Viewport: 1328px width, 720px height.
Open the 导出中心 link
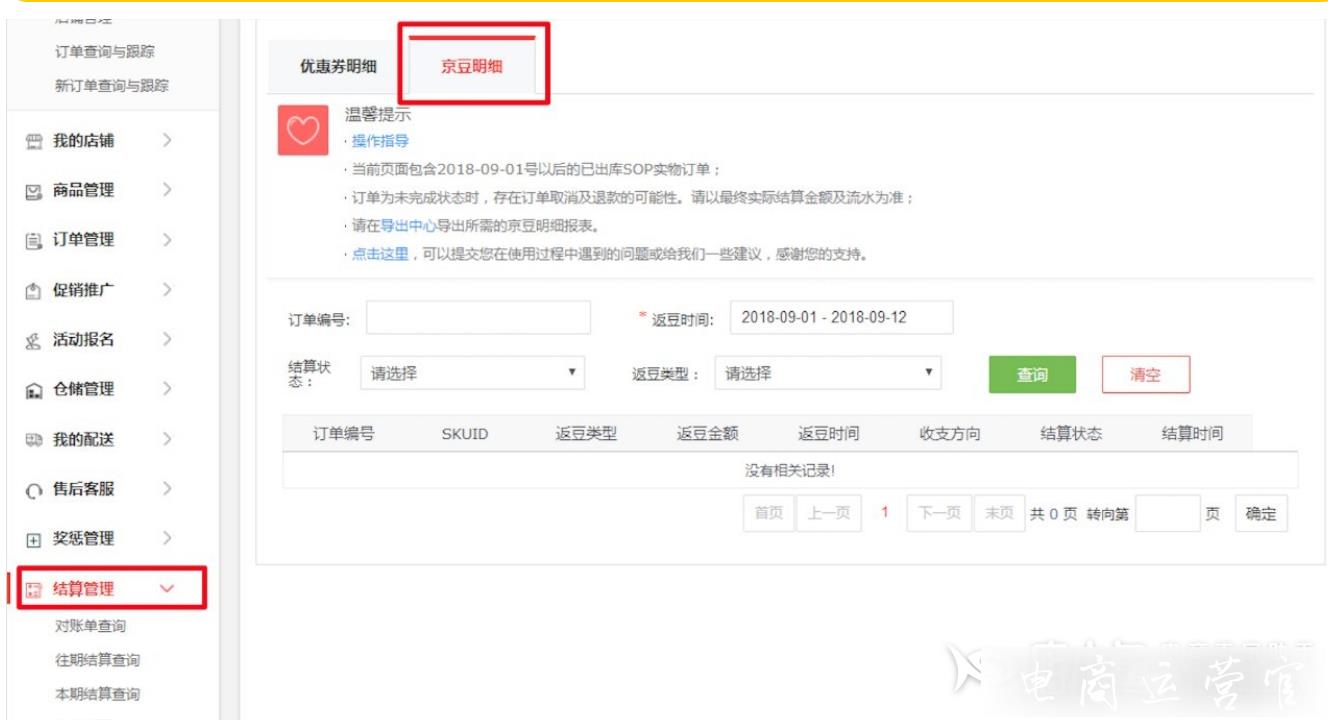point(408,226)
